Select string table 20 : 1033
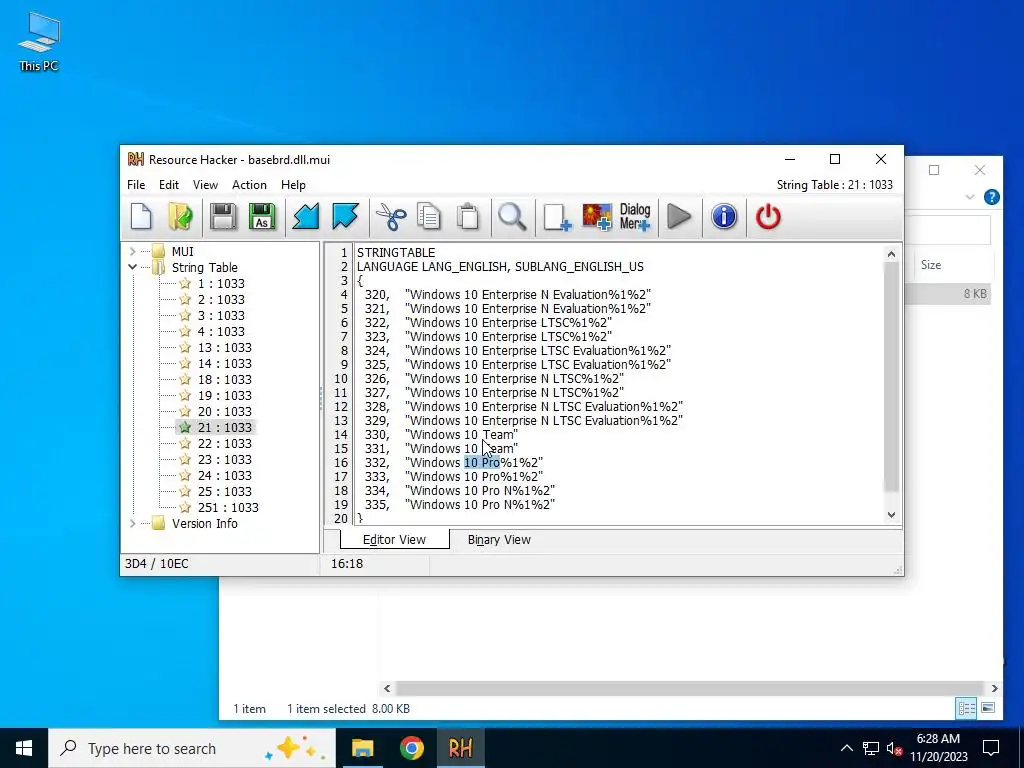The width and height of the screenshot is (1024, 768). coord(224,411)
